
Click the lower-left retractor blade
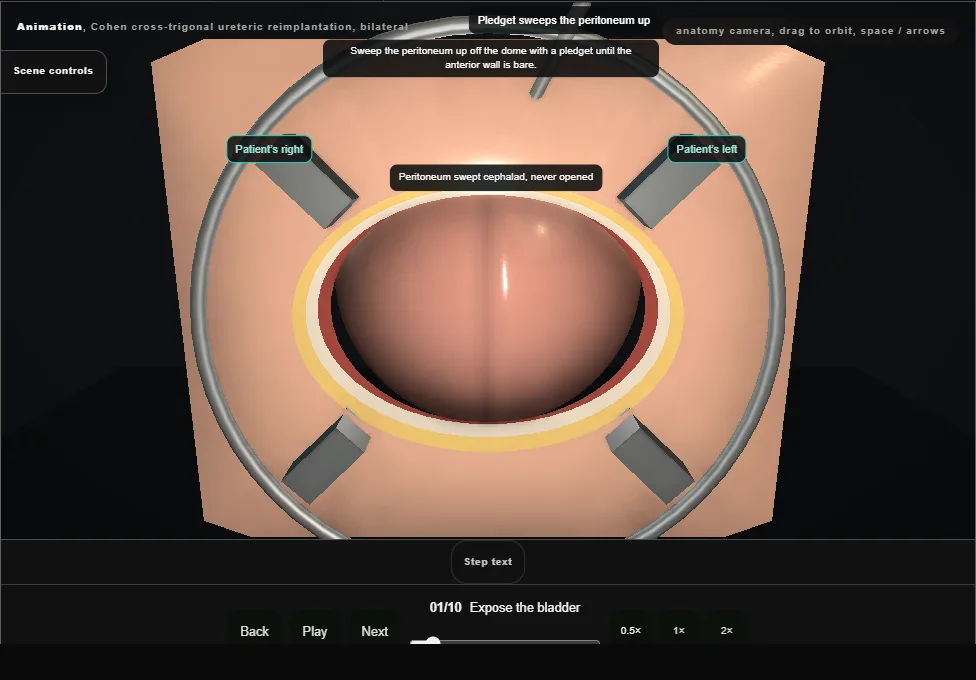pyautogui.click(x=326, y=459)
